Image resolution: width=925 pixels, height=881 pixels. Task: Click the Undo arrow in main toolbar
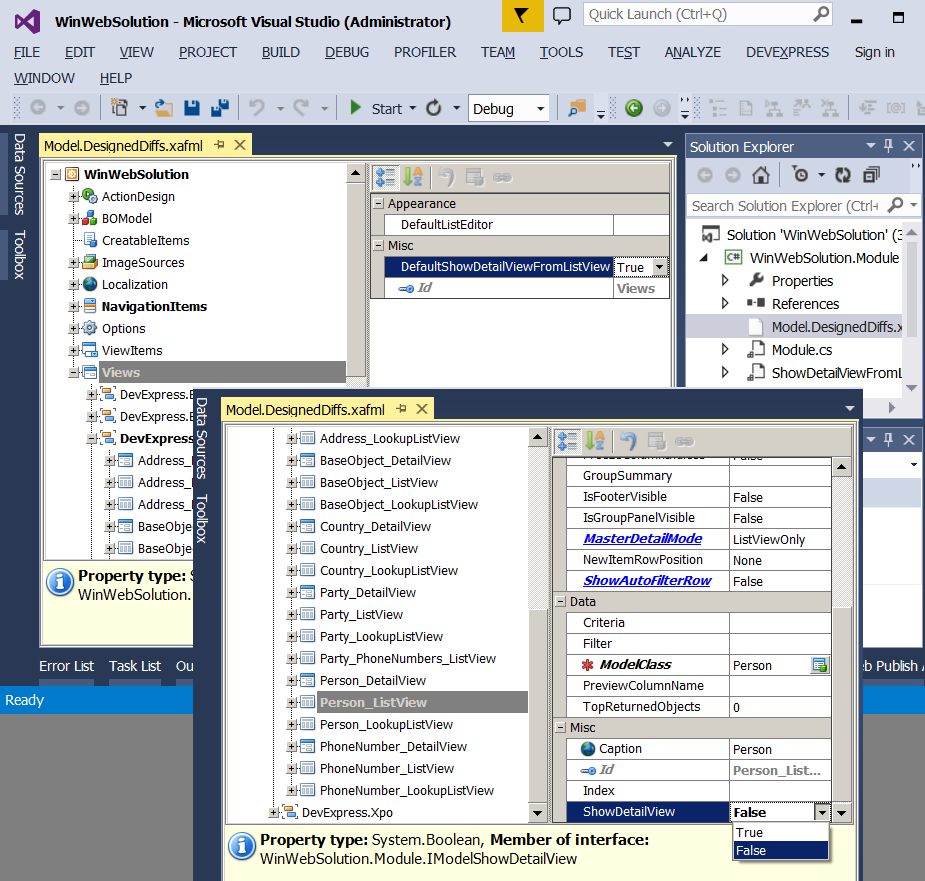pos(257,108)
